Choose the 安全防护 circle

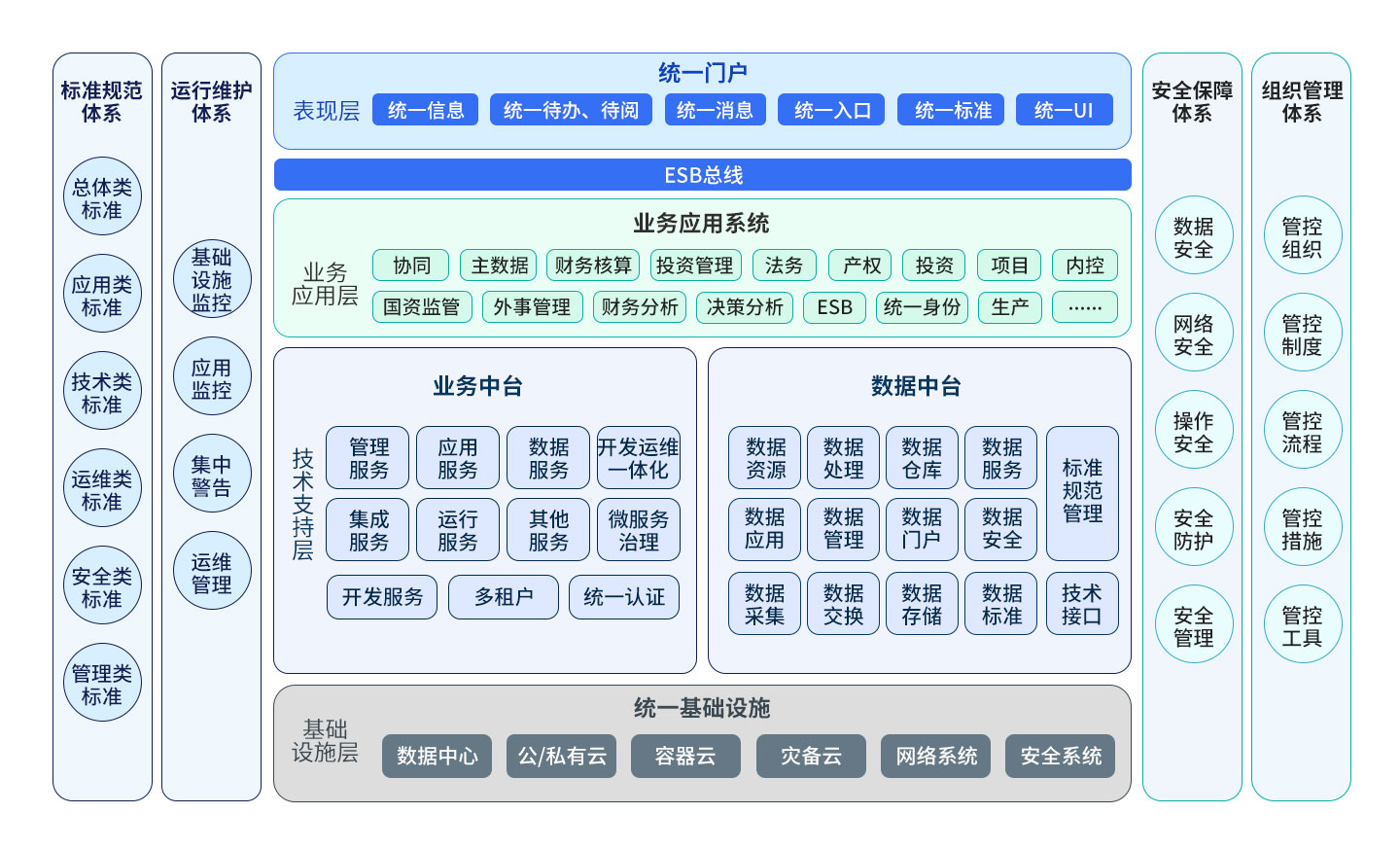[x=1193, y=527]
